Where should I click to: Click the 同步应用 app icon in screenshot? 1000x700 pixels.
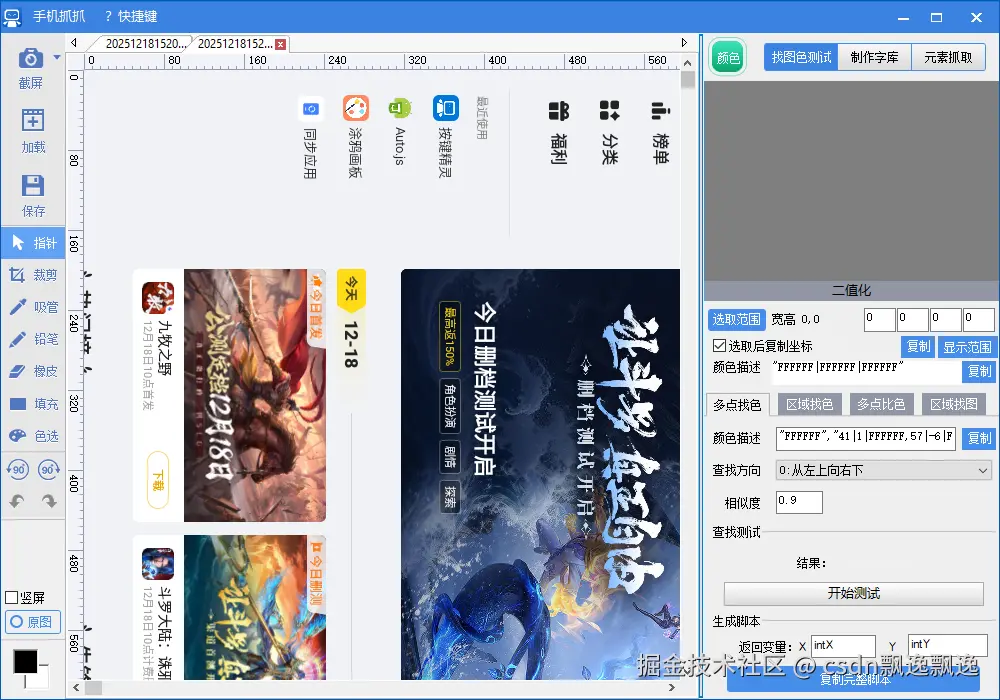coord(311,108)
